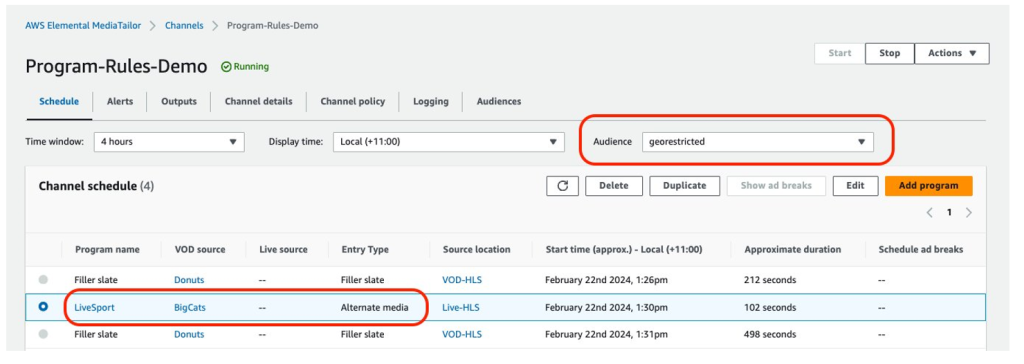The image size is (1024, 364).
Task: Open the Display time dropdown
Action: 449,141
